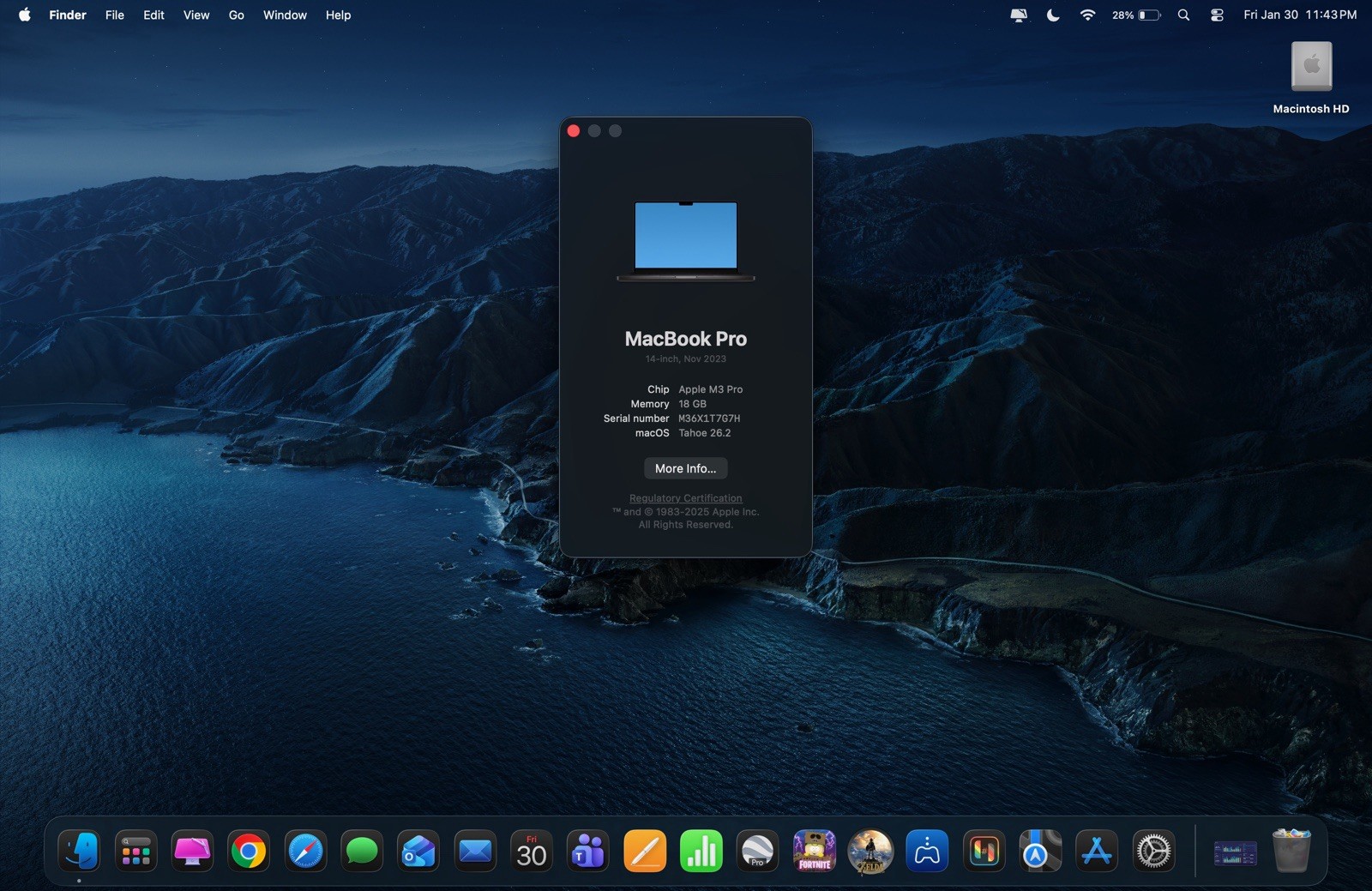Open the Apple menu
This screenshot has width=1372, height=891.
point(25,15)
